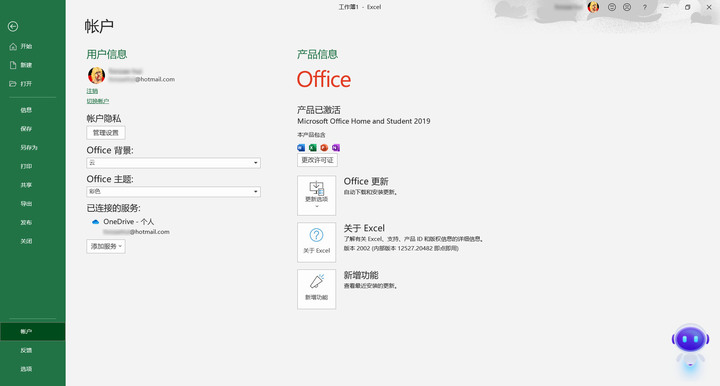Click the Word product icon
Image resolution: width=720 pixels, height=386 pixels.
[301, 148]
